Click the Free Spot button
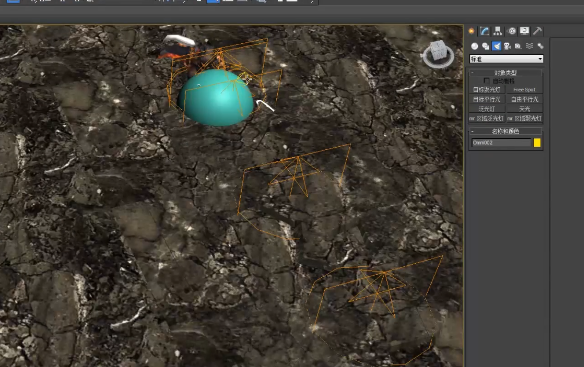584x367 pixels. tap(524, 89)
